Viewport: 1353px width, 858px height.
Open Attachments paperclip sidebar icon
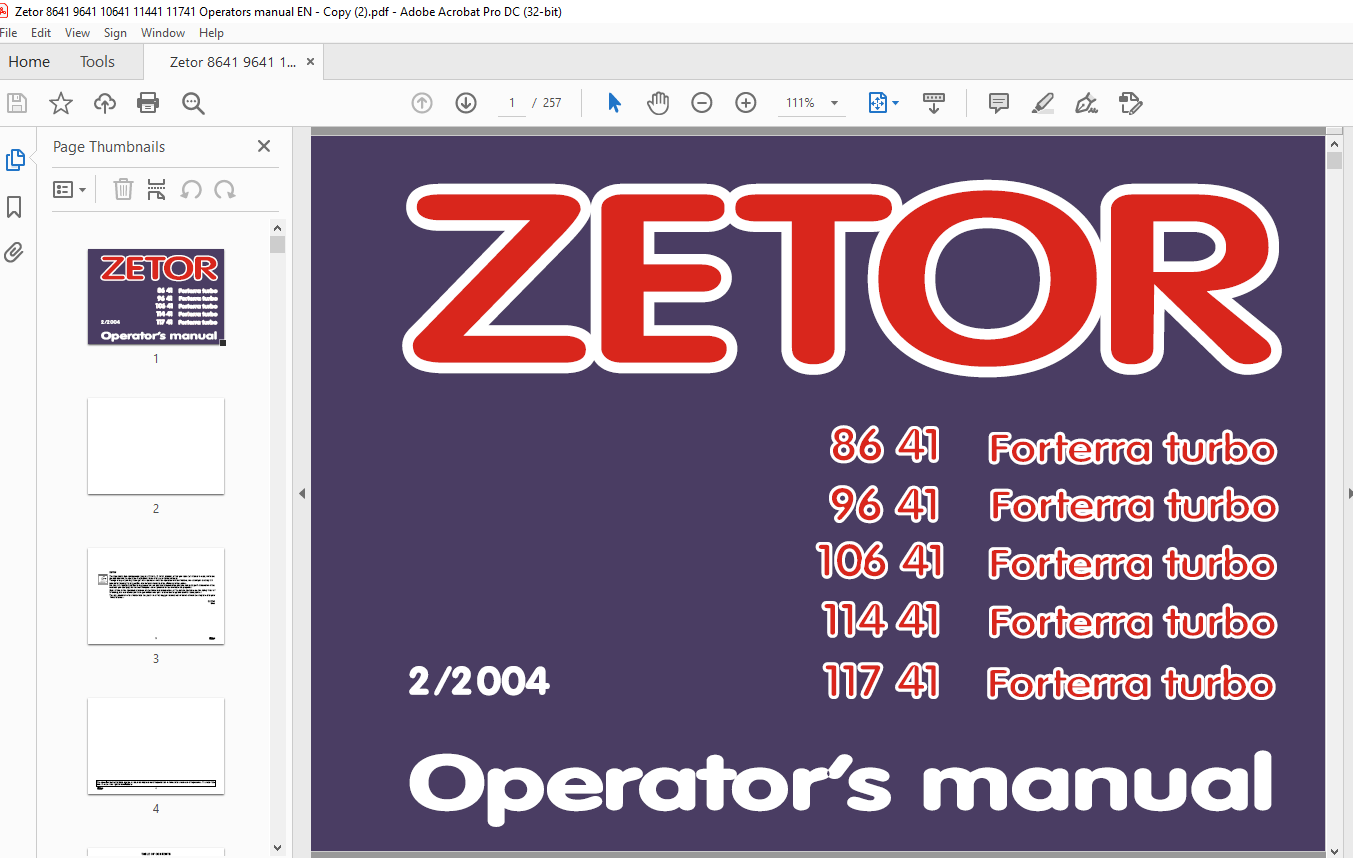[x=14, y=252]
